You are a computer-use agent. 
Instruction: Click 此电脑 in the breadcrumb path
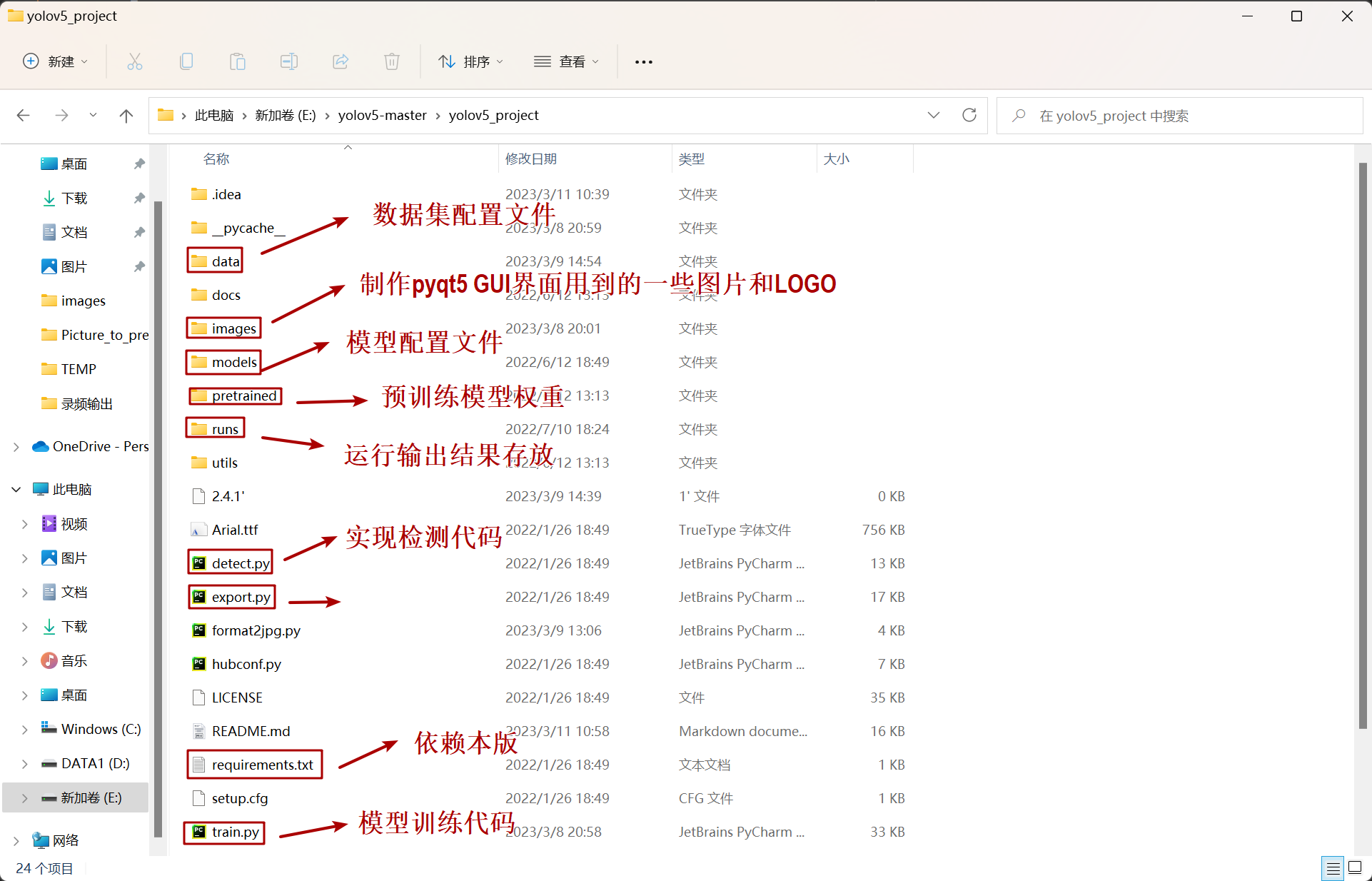click(x=214, y=115)
